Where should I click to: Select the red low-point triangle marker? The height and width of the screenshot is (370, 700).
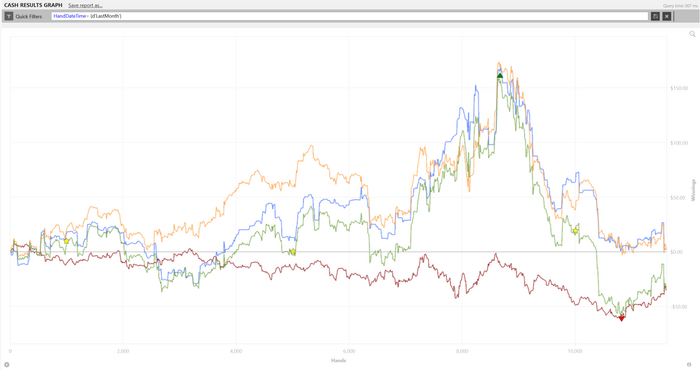[x=621, y=318]
